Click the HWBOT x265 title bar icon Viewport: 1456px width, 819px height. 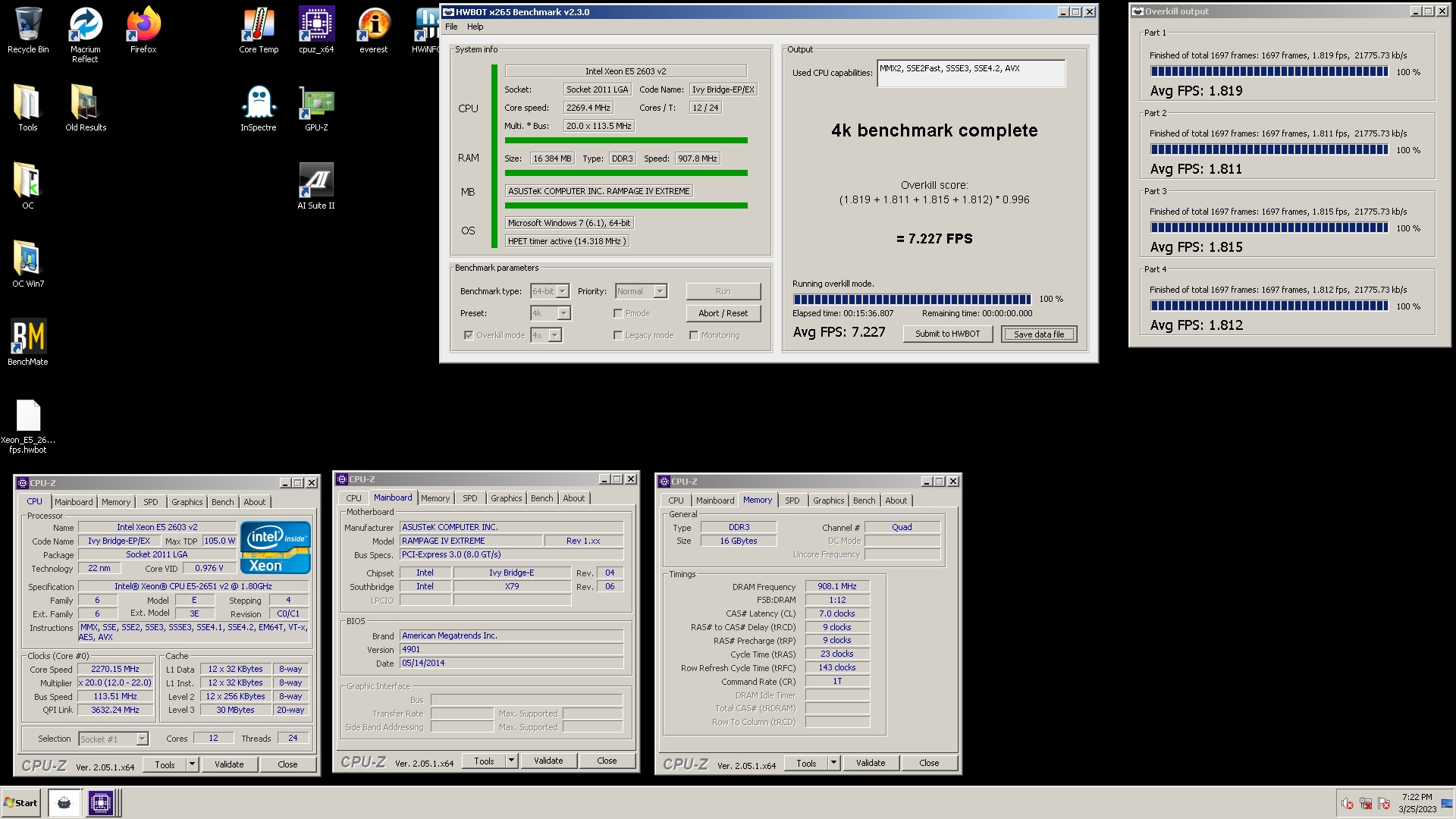pos(448,12)
